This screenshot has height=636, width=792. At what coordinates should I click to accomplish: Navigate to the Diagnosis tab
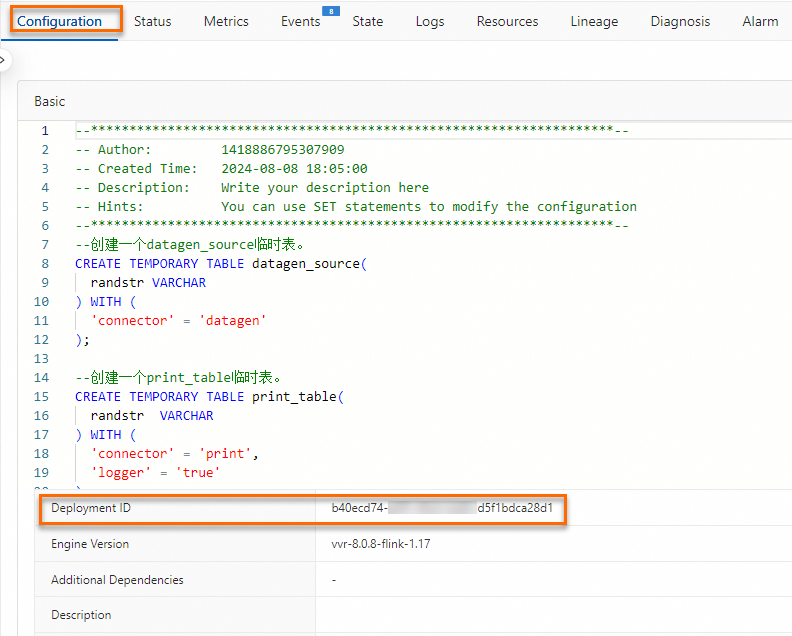click(x=680, y=21)
